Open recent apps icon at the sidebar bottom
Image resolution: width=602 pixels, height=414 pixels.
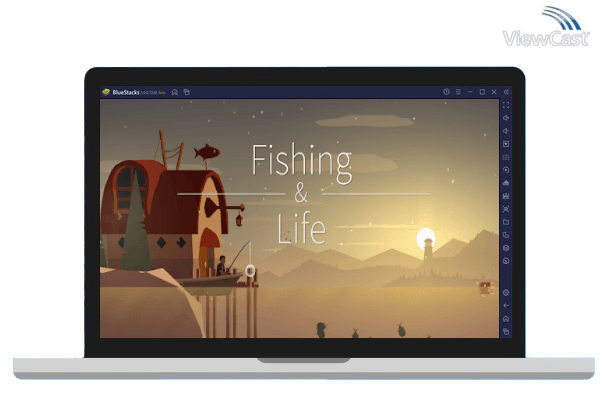click(506, 332)
